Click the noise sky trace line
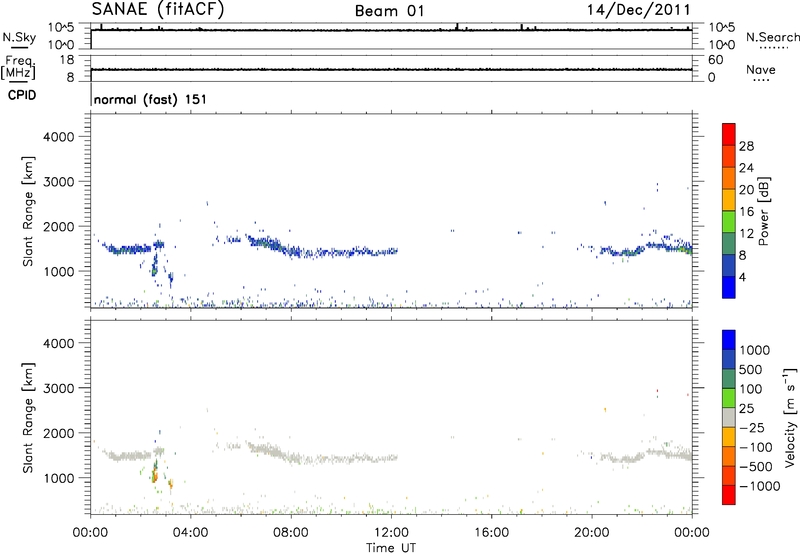 coord(391,30)
